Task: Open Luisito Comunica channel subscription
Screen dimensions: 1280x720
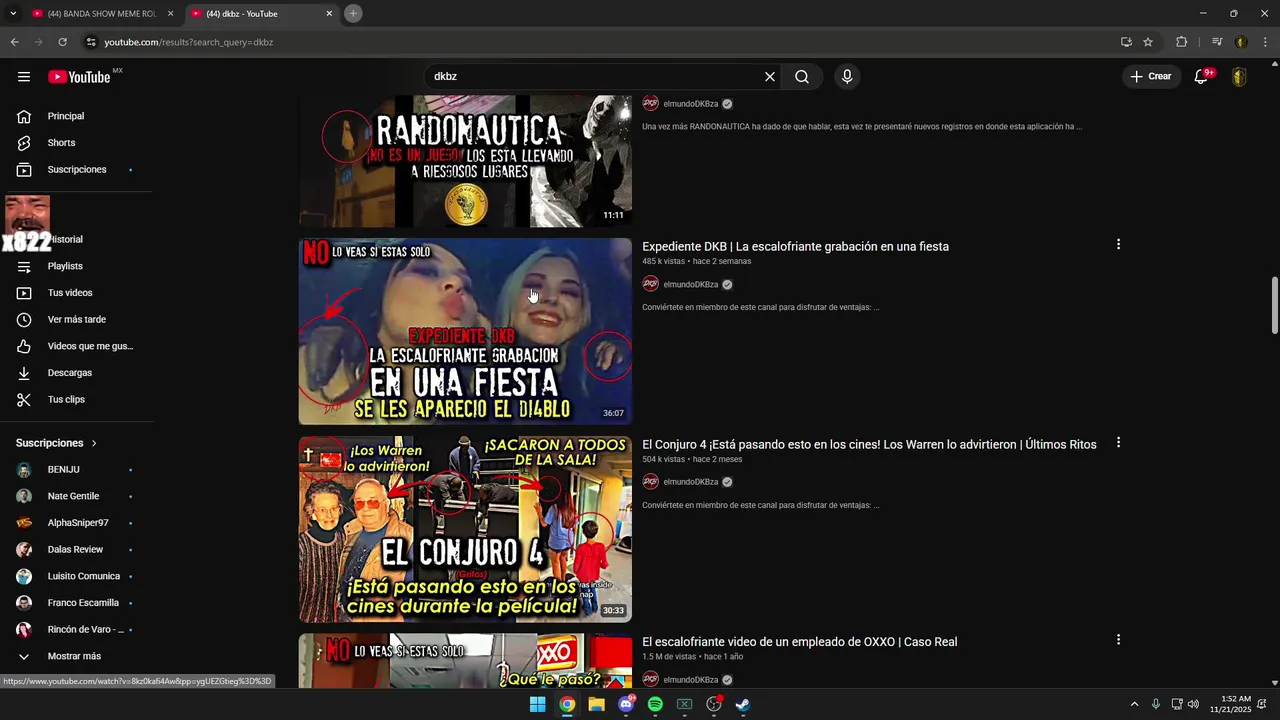Action: pyautogui.click(x=76, y=576)
